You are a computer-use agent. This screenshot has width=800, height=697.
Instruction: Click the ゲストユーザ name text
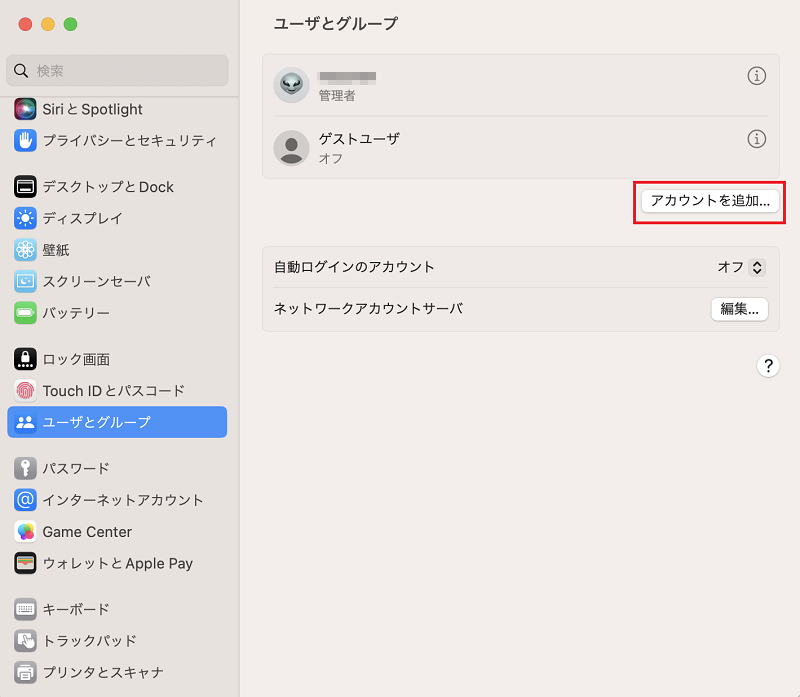[x=359, y=139]
